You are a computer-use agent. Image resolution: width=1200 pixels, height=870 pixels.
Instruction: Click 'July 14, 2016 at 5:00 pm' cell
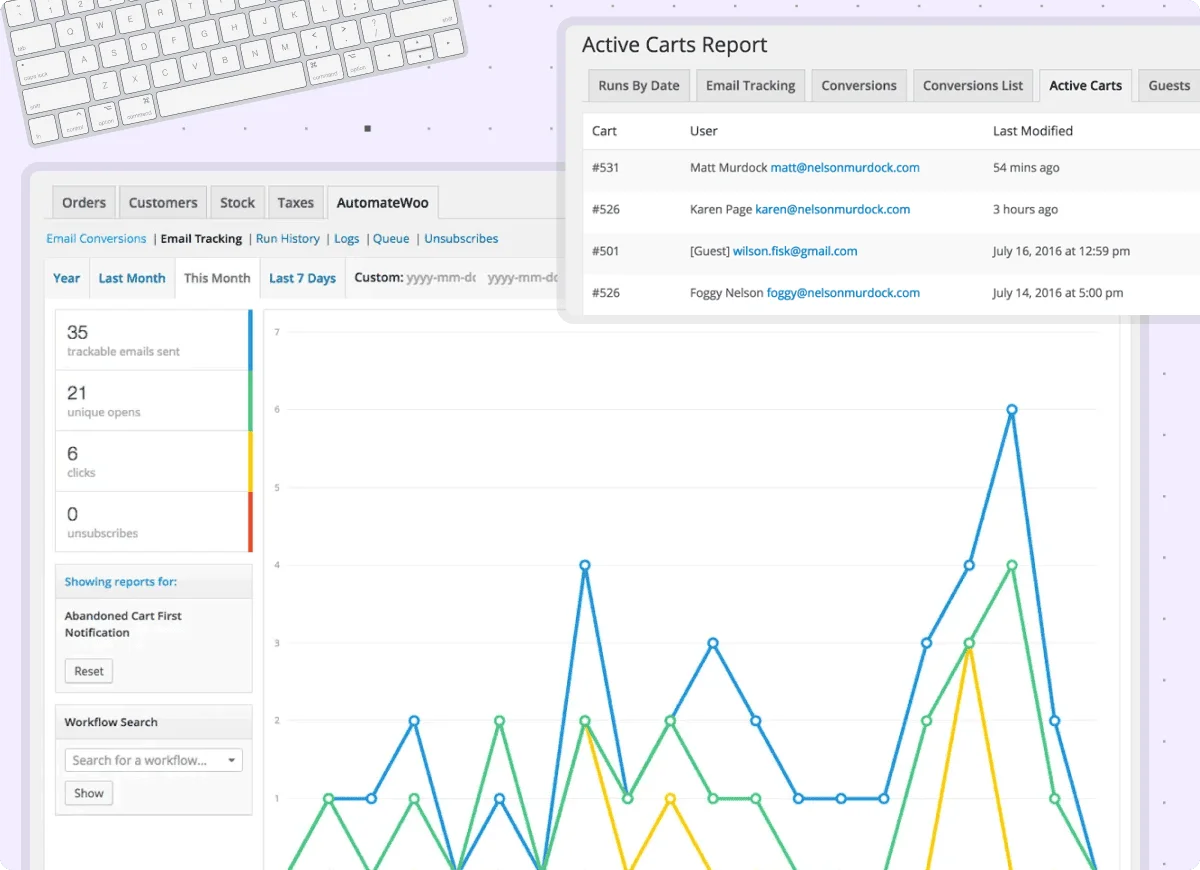pyautogui.click(x=1058, y=294)
